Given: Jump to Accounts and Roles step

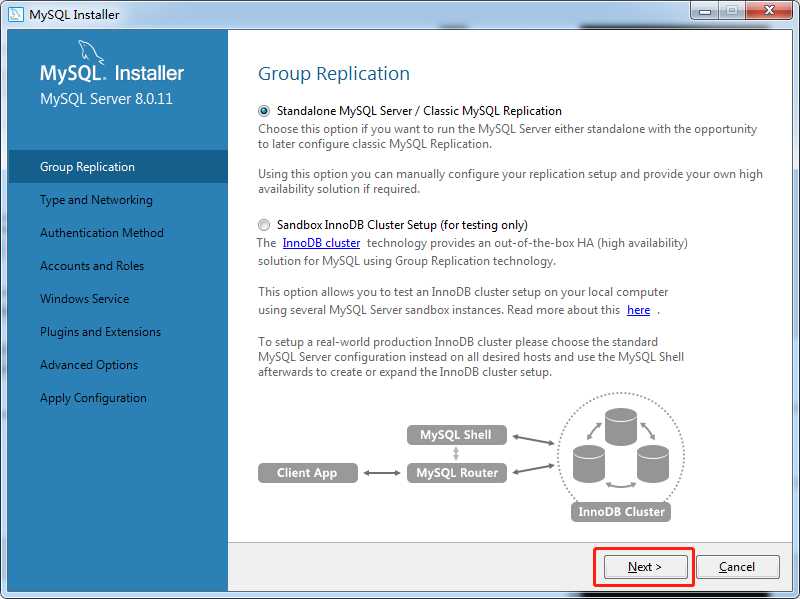Looking at the screenshot, I should pos(92,266).
